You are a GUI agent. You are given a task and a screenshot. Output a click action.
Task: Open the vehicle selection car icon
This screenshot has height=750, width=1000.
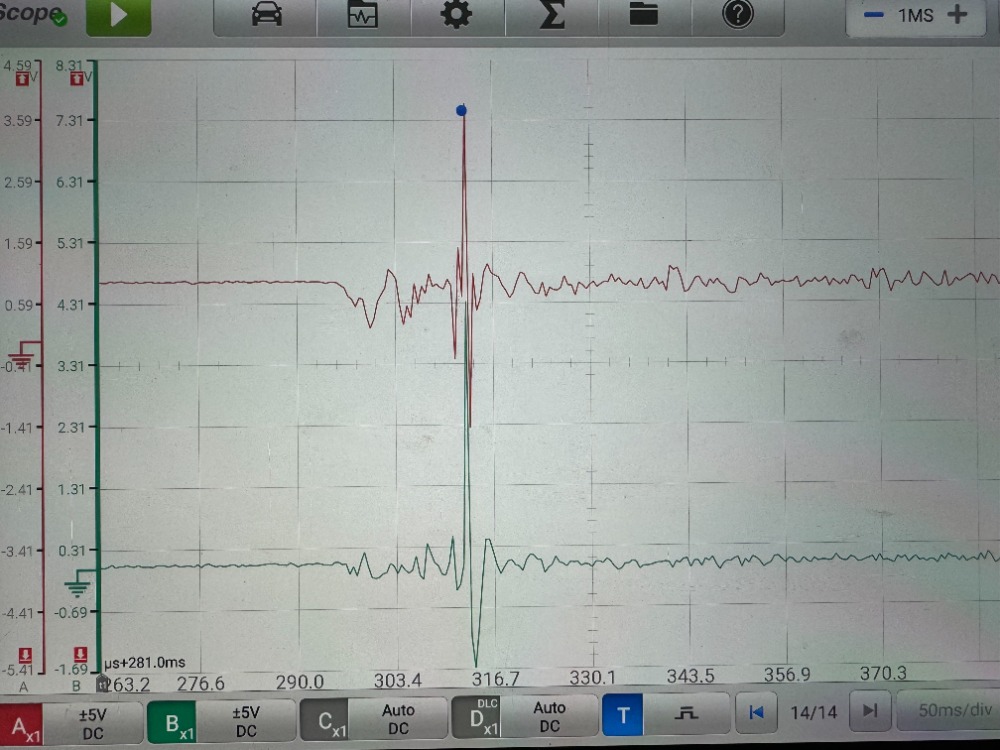pos(266,16)
